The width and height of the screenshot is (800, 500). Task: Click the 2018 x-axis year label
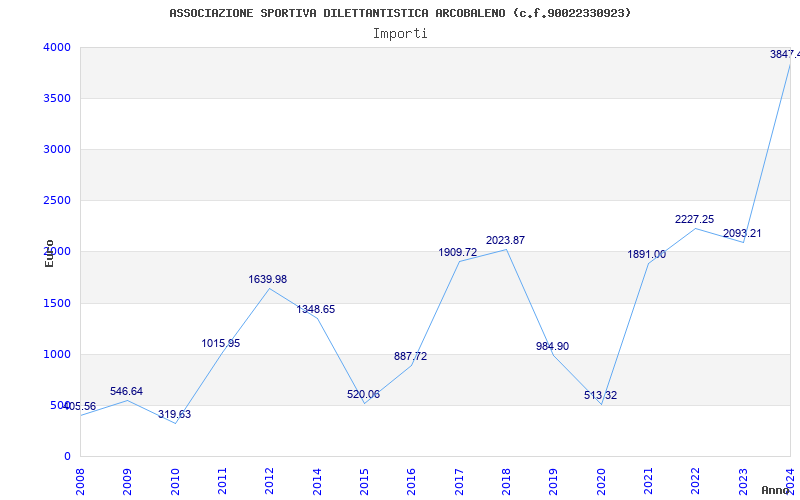click(506, 481)
